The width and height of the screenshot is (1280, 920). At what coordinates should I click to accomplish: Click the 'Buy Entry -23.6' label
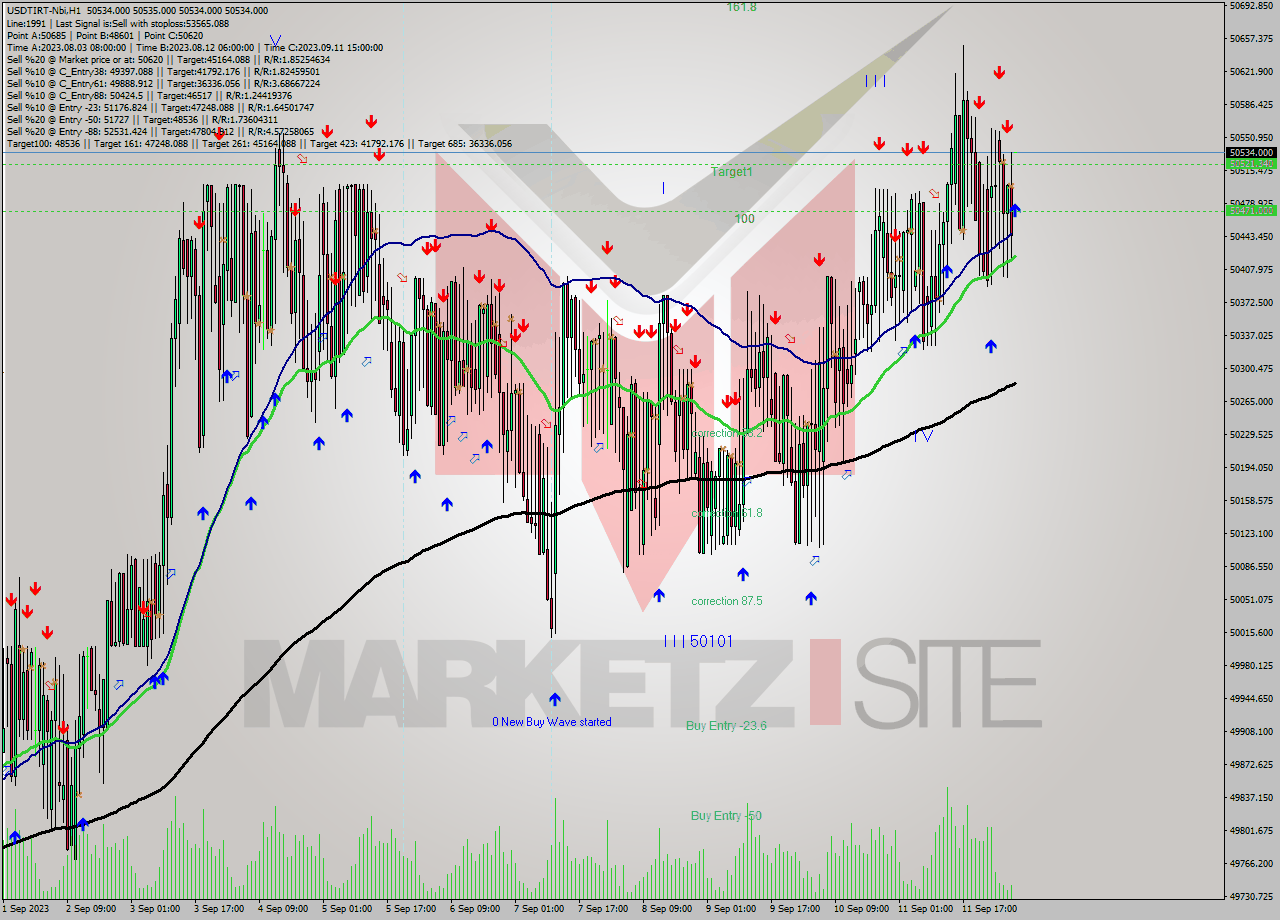tap(726, 725)
